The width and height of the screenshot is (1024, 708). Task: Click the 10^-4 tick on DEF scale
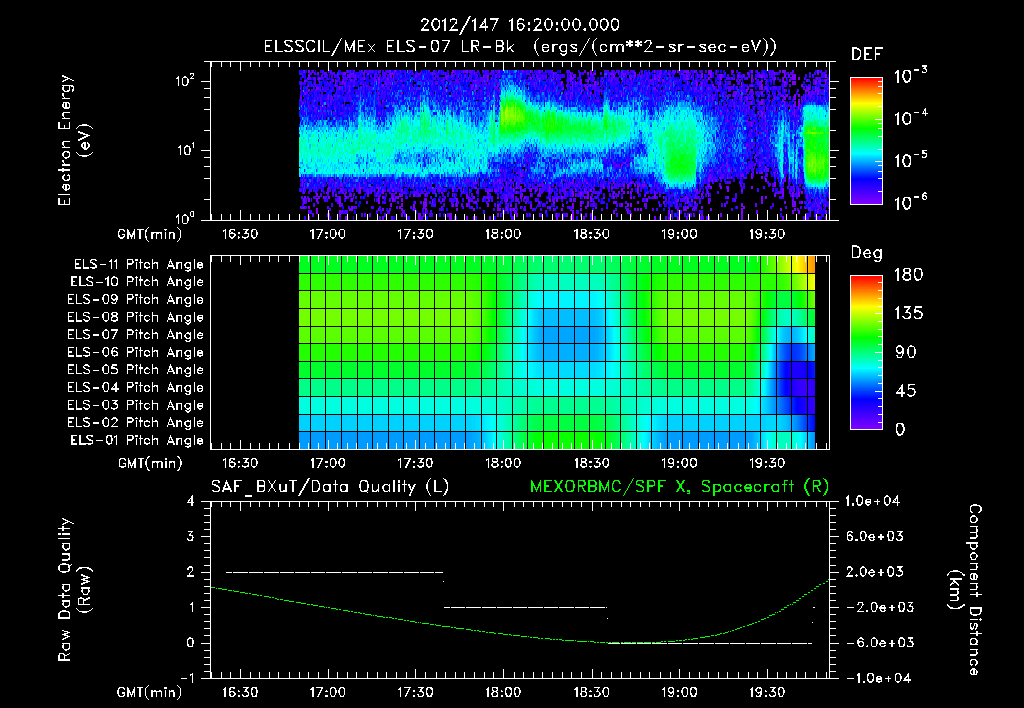(910, 118)
